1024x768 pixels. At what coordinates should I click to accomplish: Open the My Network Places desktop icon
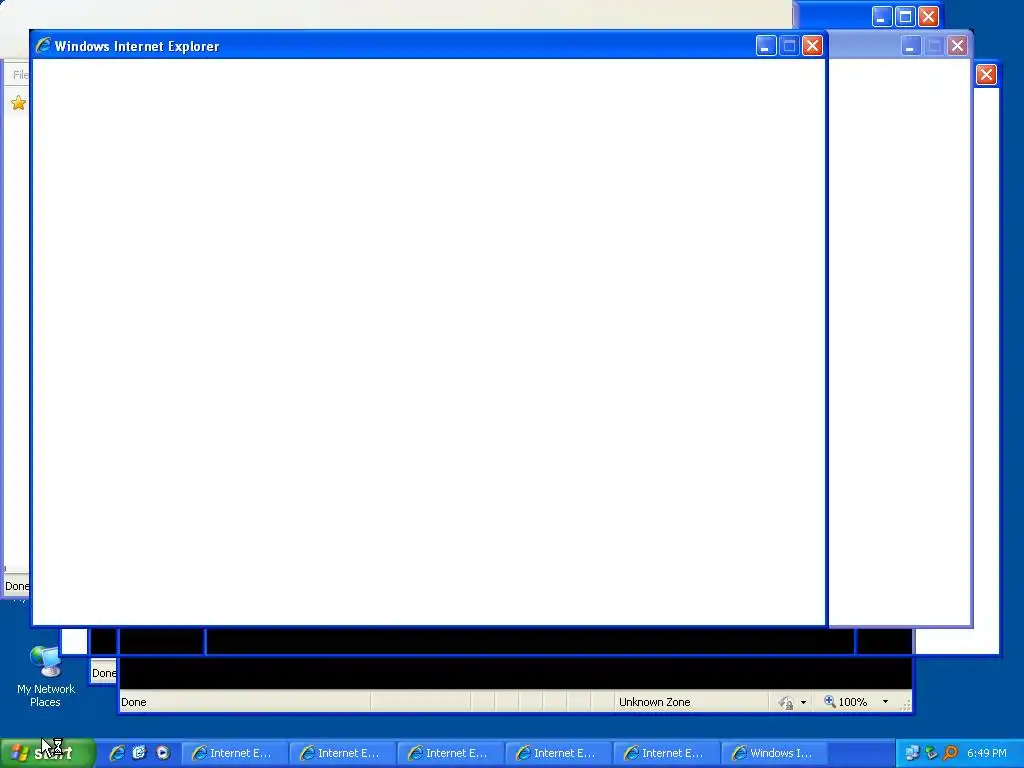point(46,676)
